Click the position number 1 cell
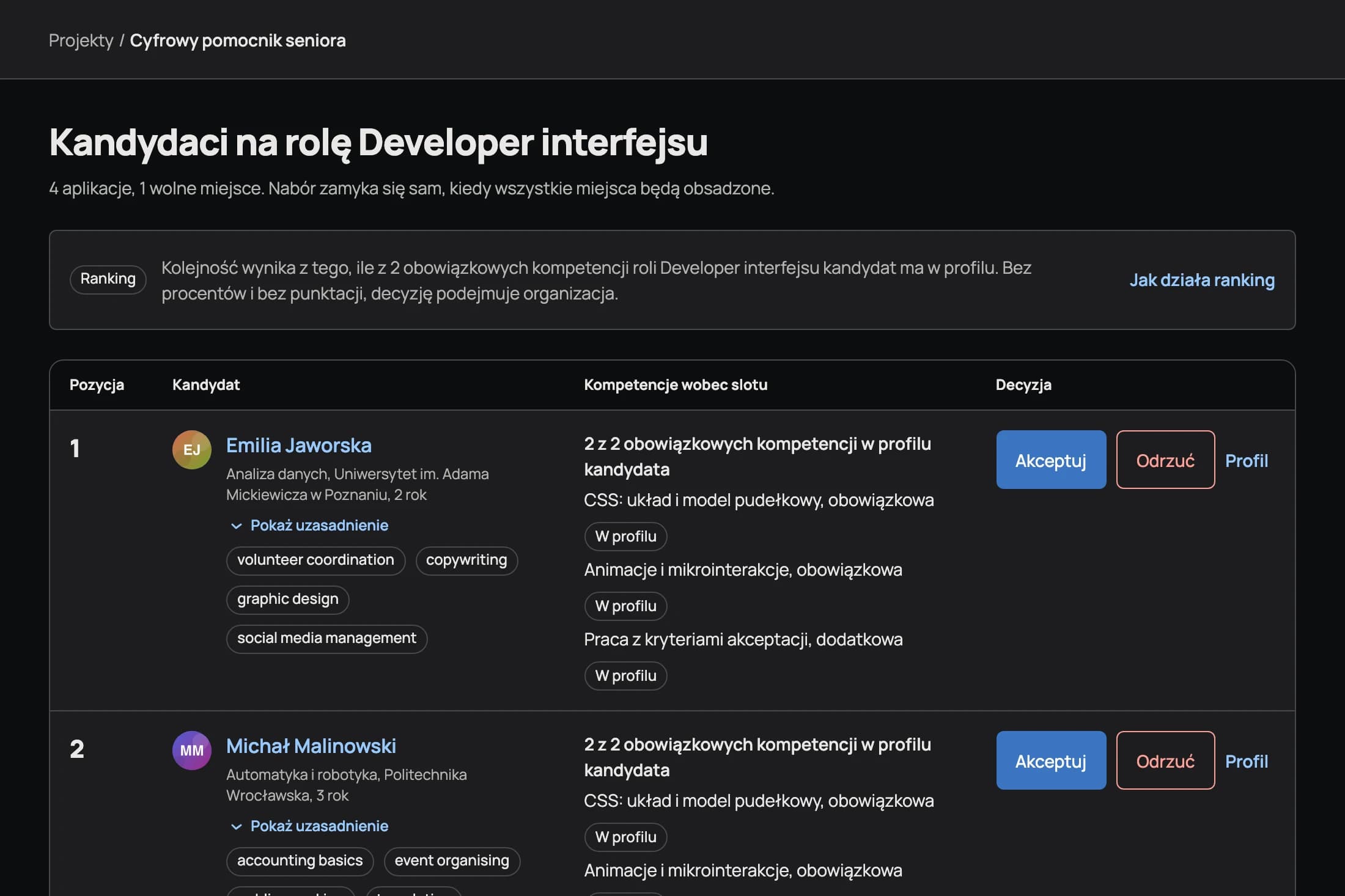Viewport: 1345px width, 896px height. [75, 449]
